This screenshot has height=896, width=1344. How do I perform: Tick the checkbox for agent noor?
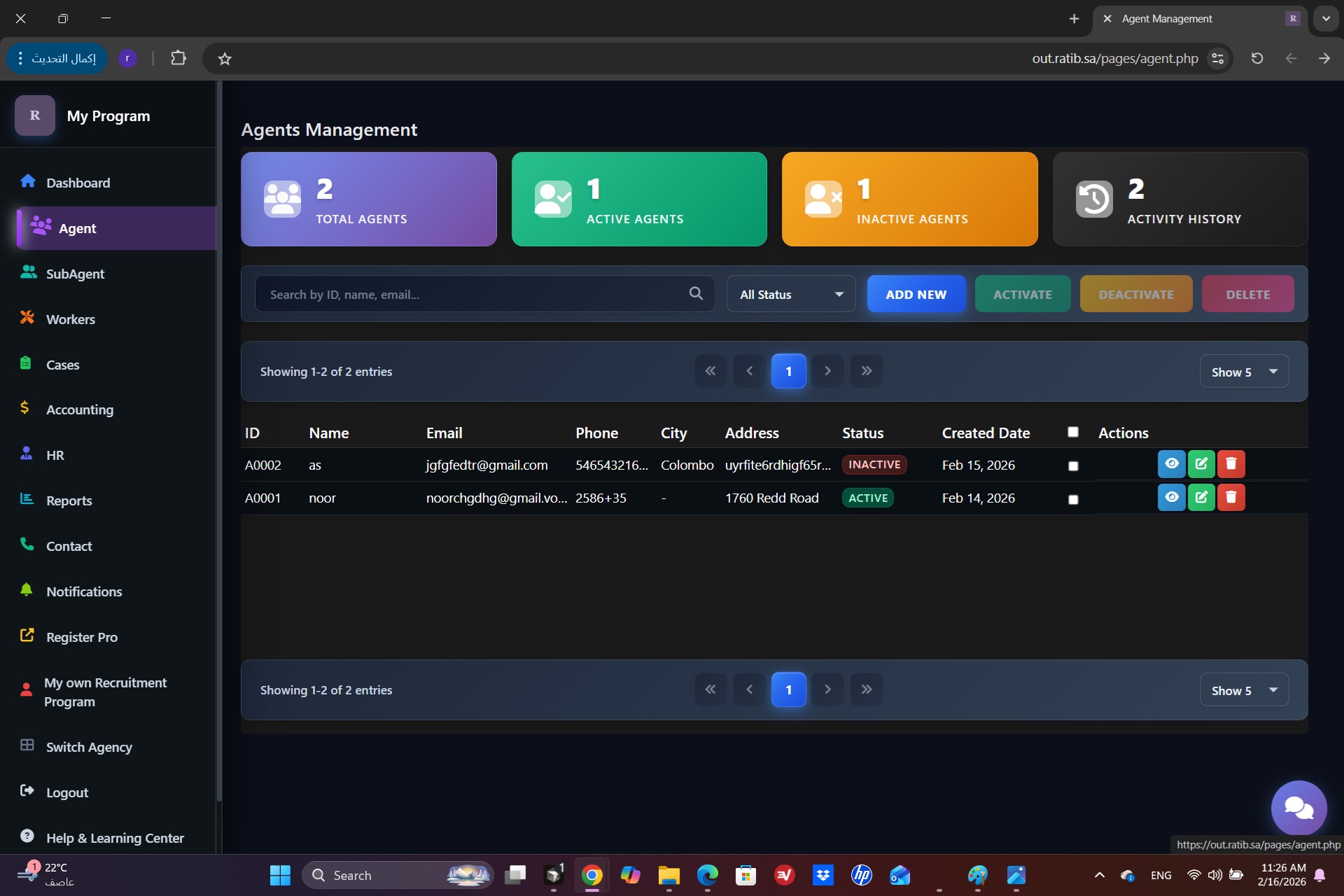1073,499
